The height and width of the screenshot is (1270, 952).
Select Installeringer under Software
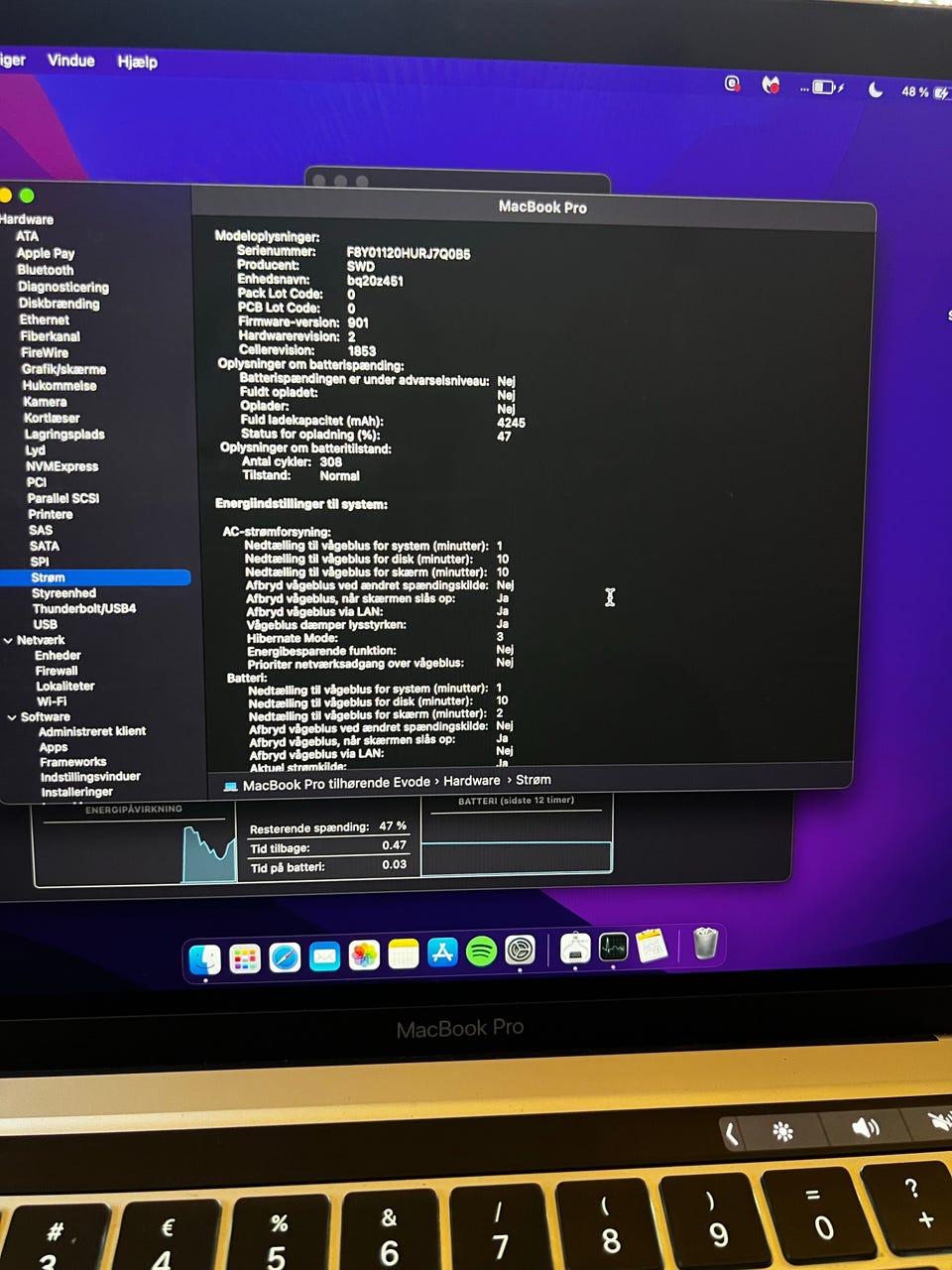[76, 792]
